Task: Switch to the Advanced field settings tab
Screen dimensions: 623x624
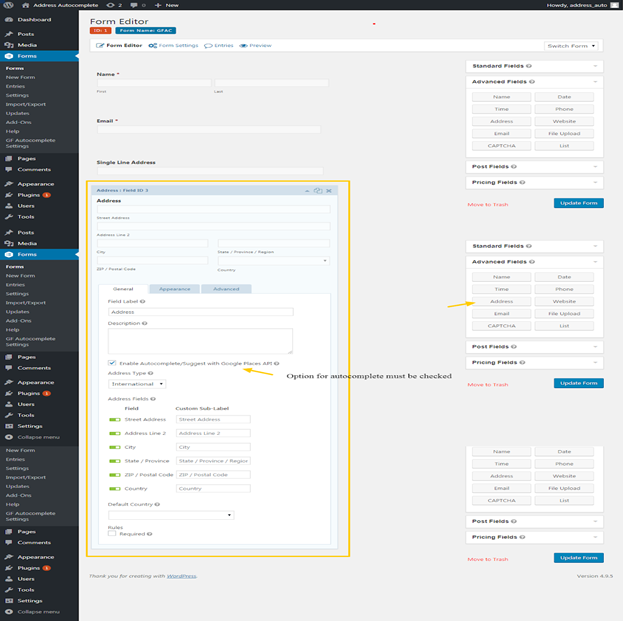Action: coord(226,289)
